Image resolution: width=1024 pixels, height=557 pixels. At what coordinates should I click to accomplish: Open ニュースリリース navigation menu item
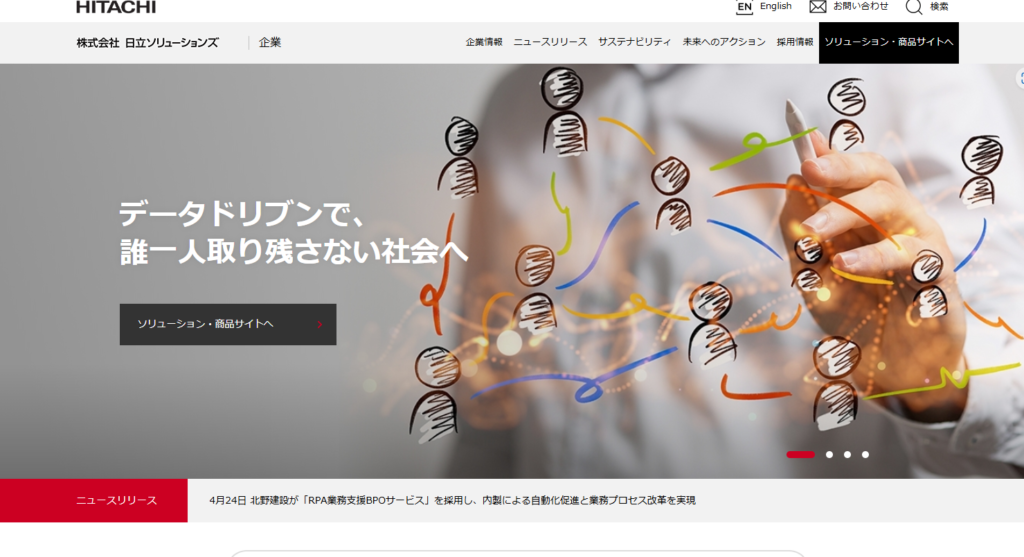click(550, 42)
